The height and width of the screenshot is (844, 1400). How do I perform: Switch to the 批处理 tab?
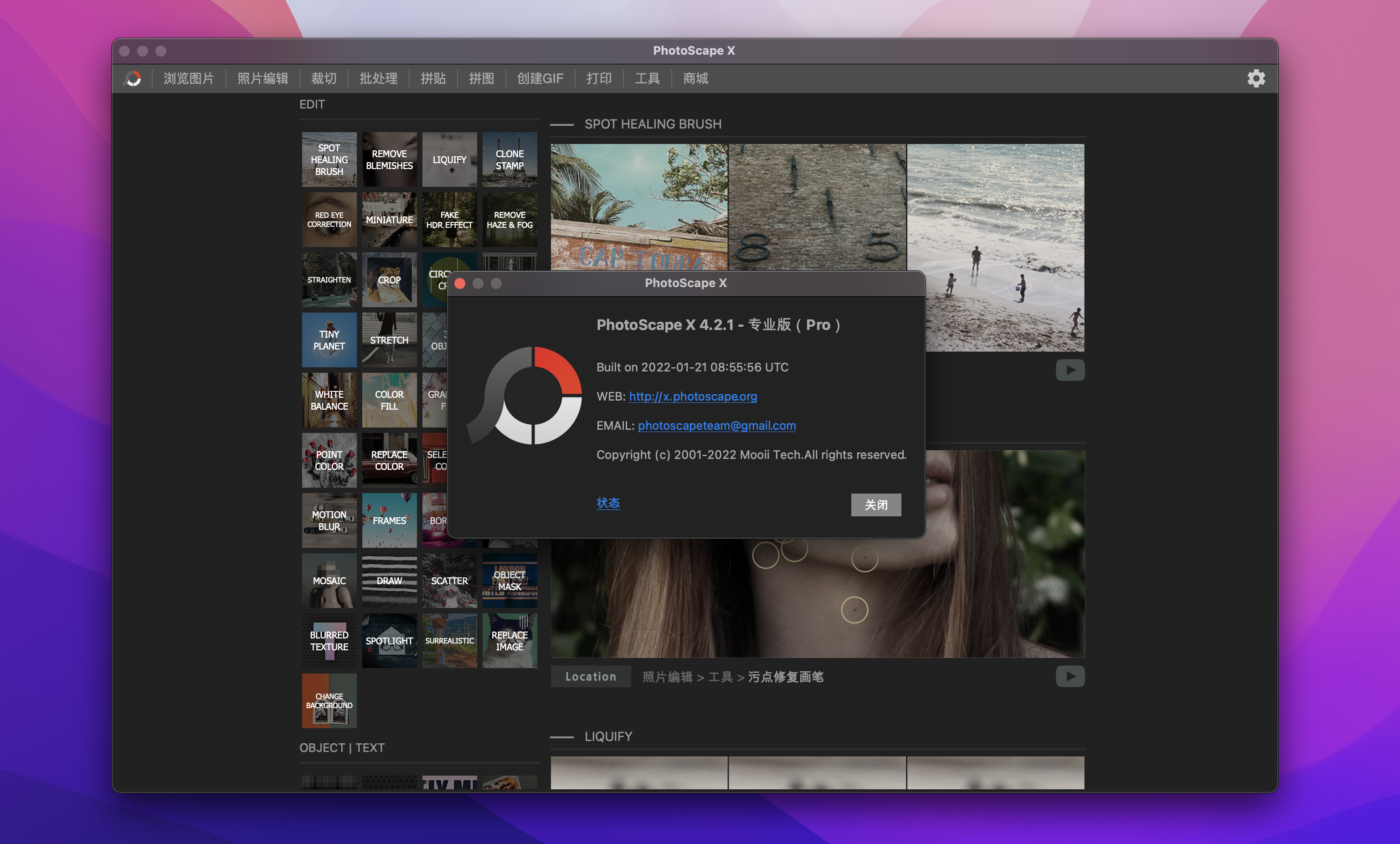point(378,78)
